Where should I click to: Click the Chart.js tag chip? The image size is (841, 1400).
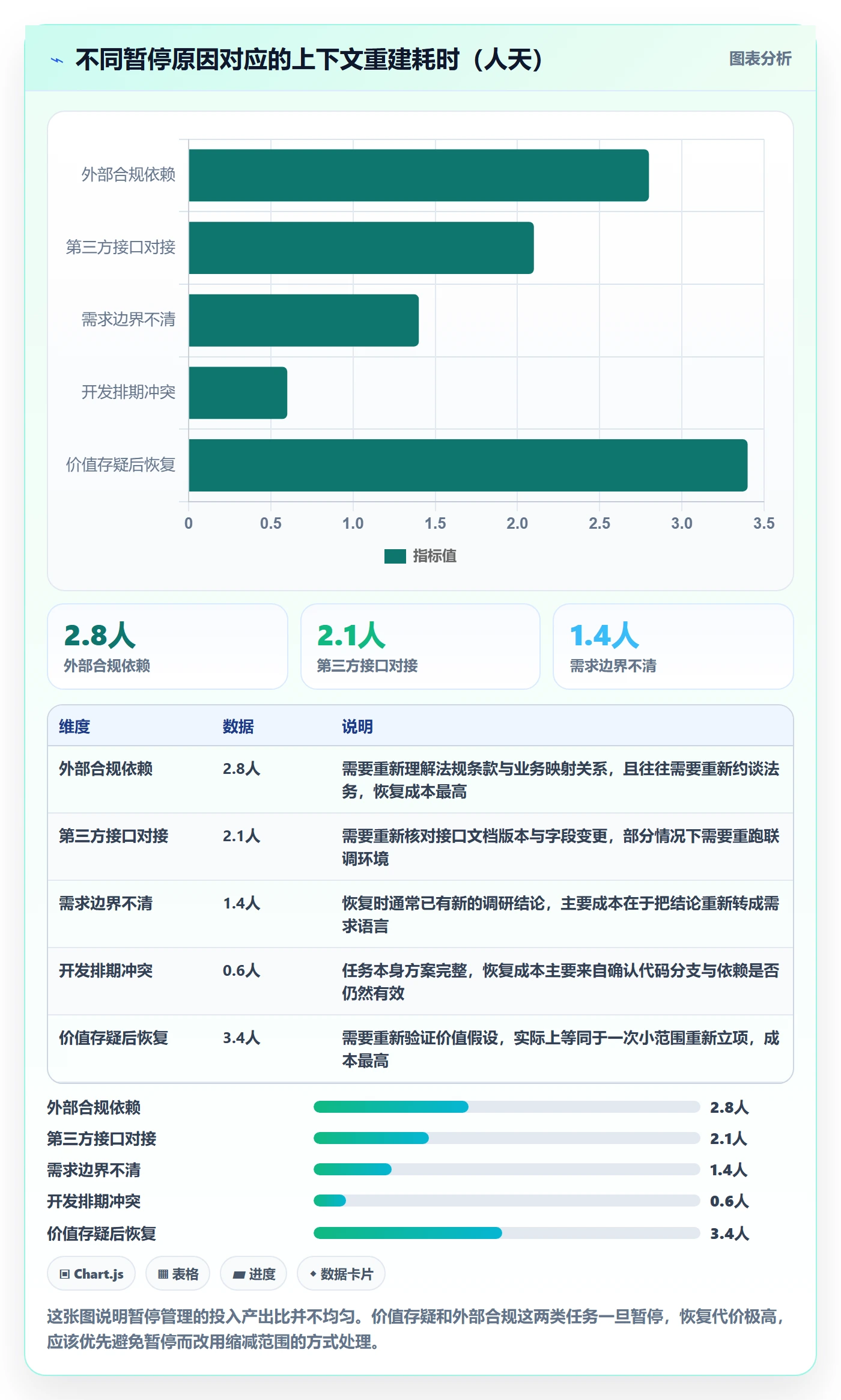tap(91, 1274)
